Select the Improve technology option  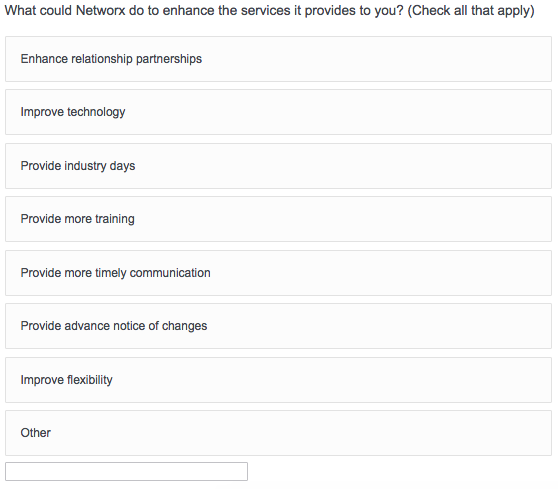coord(278,112)
